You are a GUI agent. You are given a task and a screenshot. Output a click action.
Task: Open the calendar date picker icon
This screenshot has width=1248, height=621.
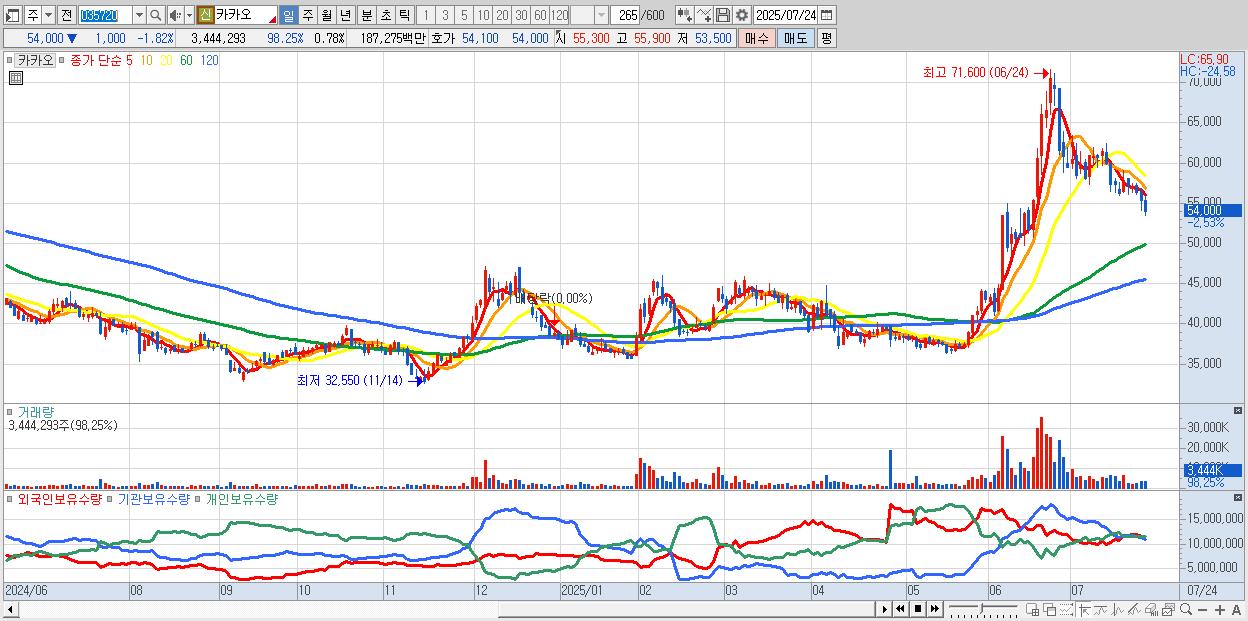(827, 15)
